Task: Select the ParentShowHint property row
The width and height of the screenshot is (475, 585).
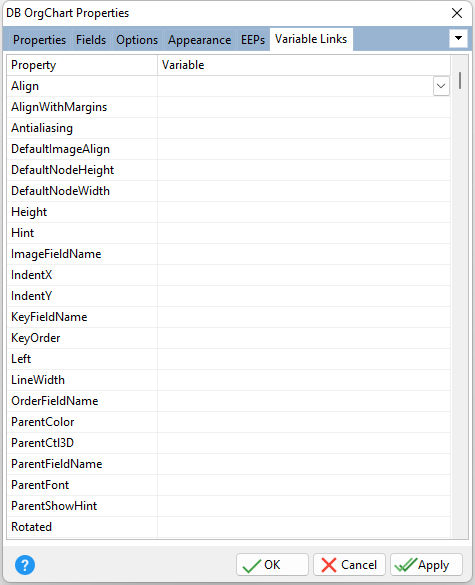Action: [x=228, y=506]
